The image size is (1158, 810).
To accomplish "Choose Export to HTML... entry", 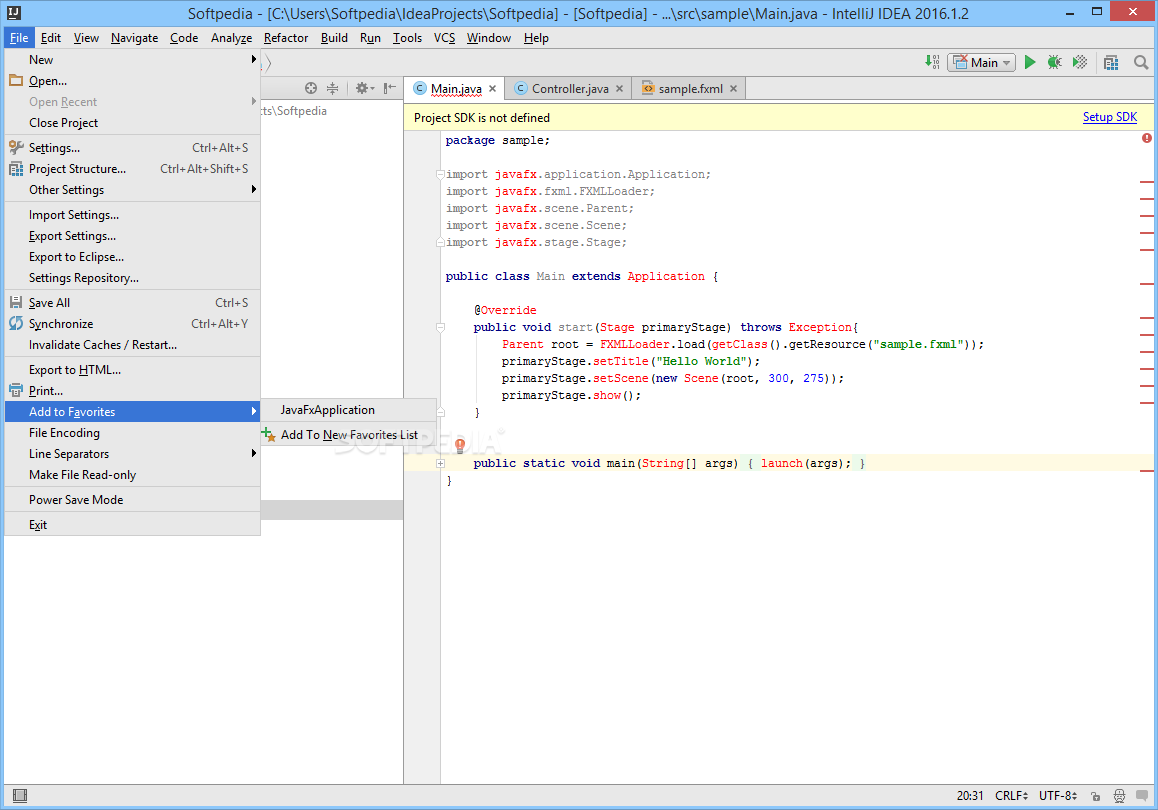I will click(133, 370).
